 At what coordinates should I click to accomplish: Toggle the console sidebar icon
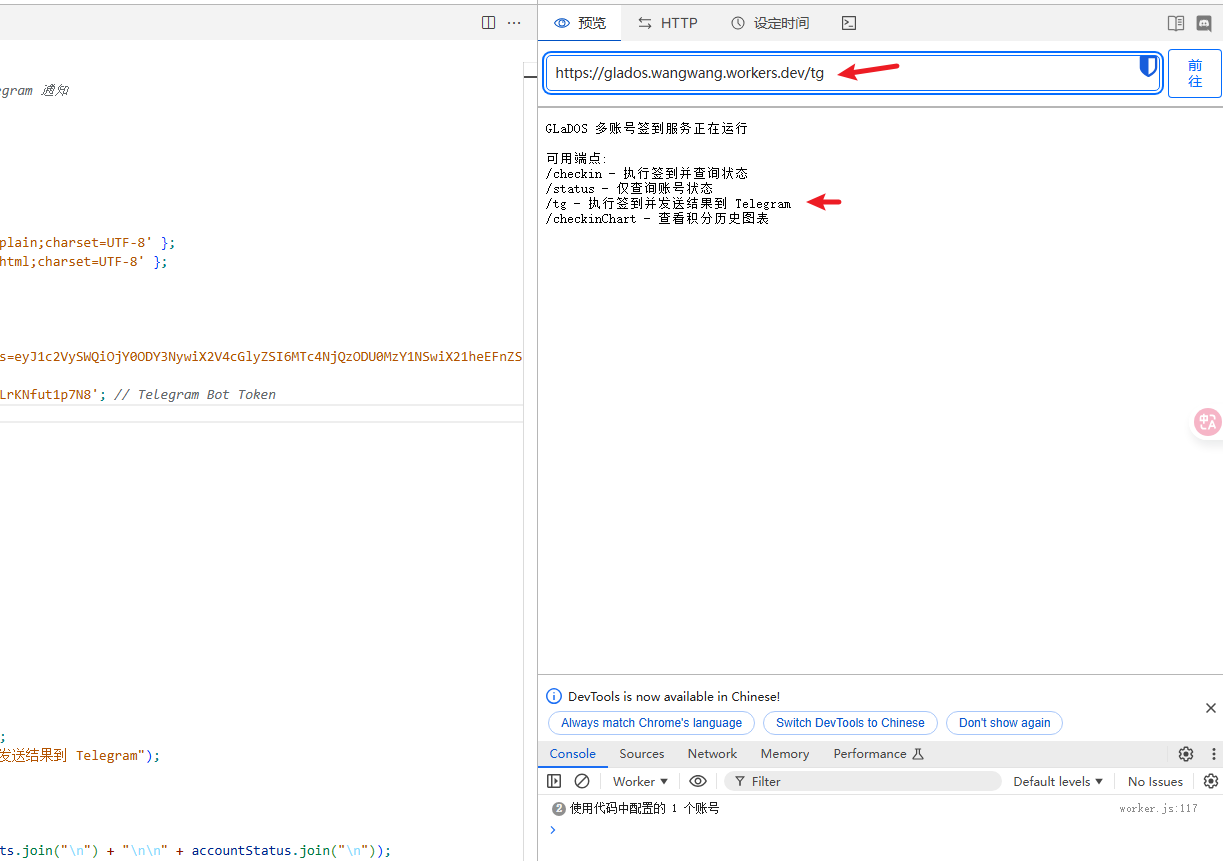tap(554, 781)
